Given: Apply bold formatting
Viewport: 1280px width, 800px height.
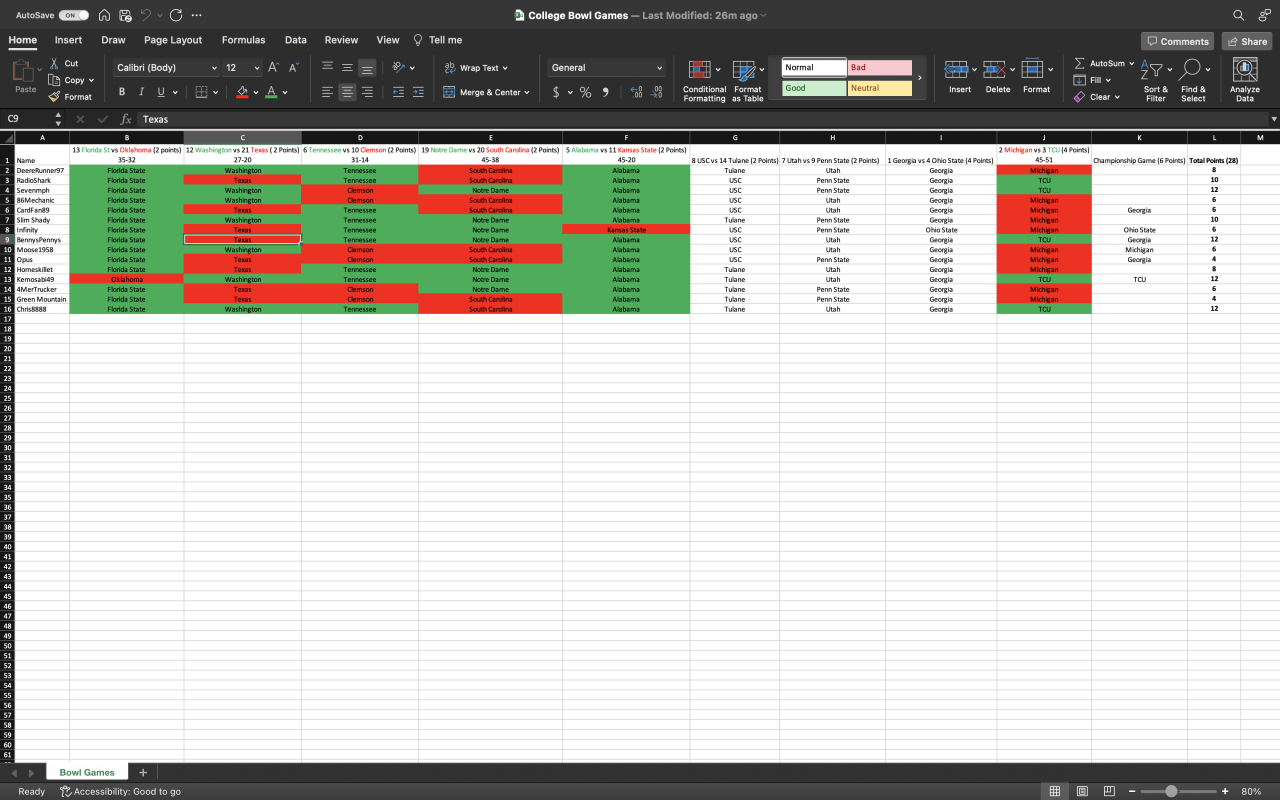Looking at the screenshot, I should click(x=122, y=92).
